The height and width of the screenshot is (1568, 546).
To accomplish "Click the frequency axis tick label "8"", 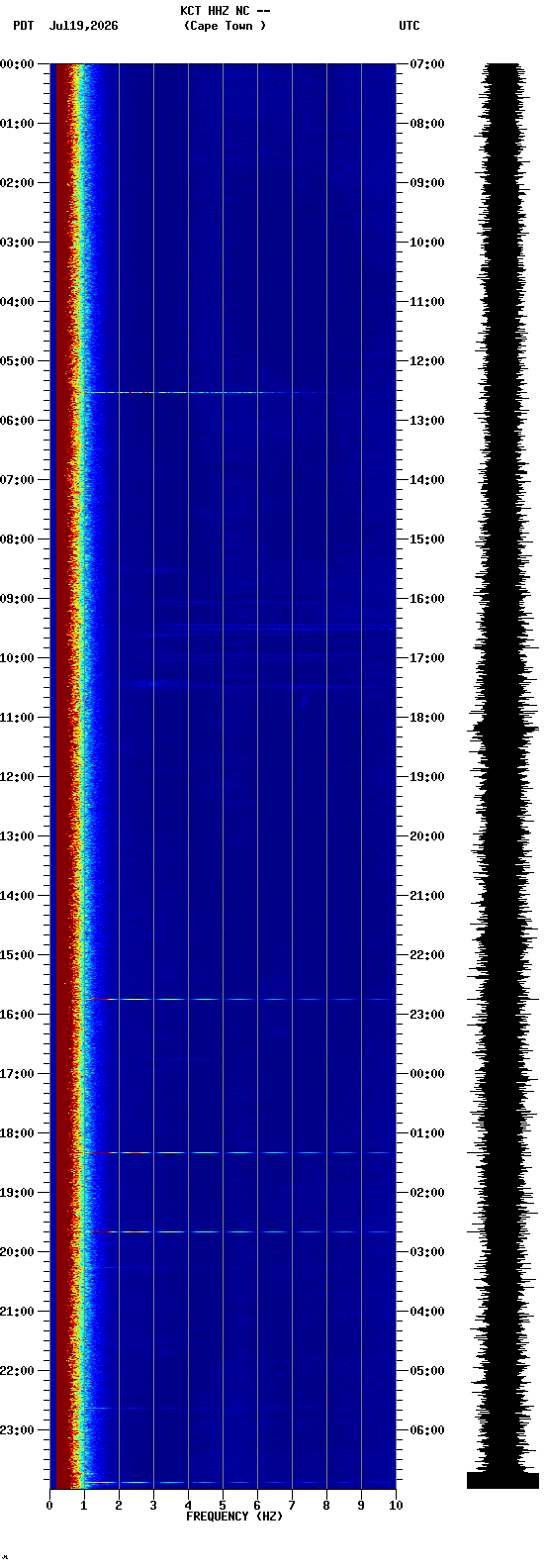I will (x=326, y=1506).
